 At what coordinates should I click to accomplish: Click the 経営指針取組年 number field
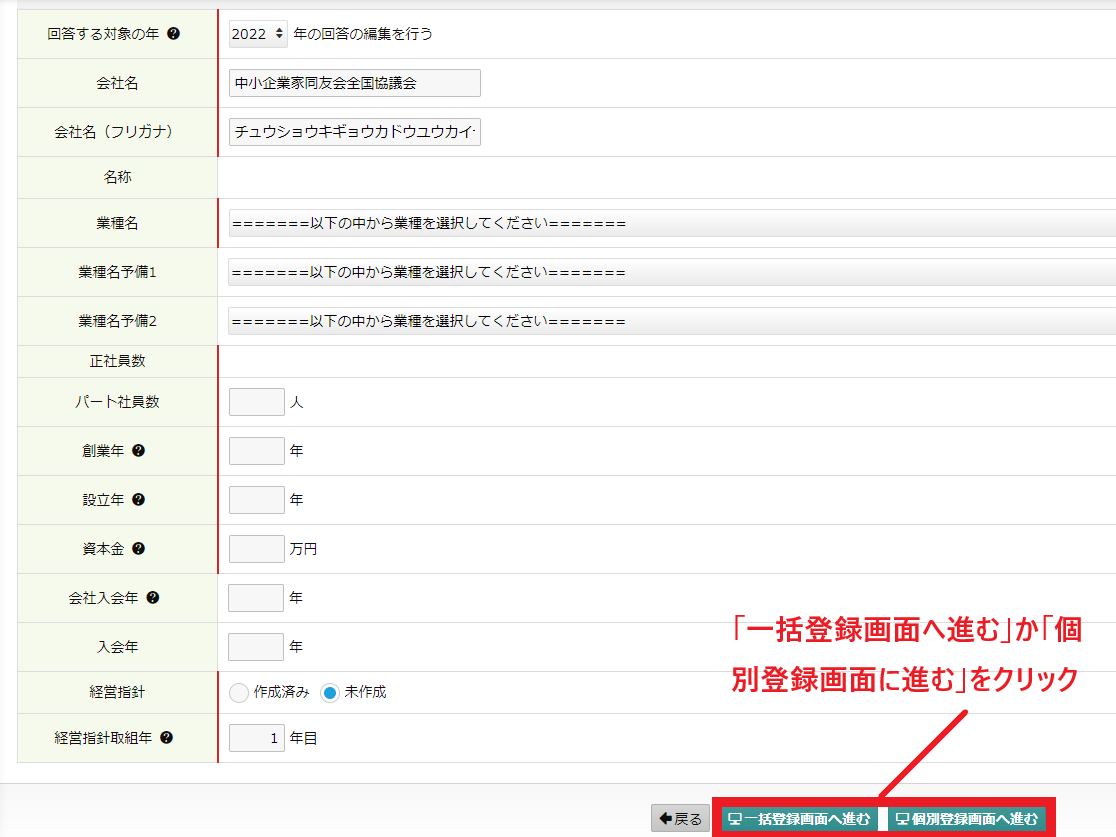(x=257, y=738)
